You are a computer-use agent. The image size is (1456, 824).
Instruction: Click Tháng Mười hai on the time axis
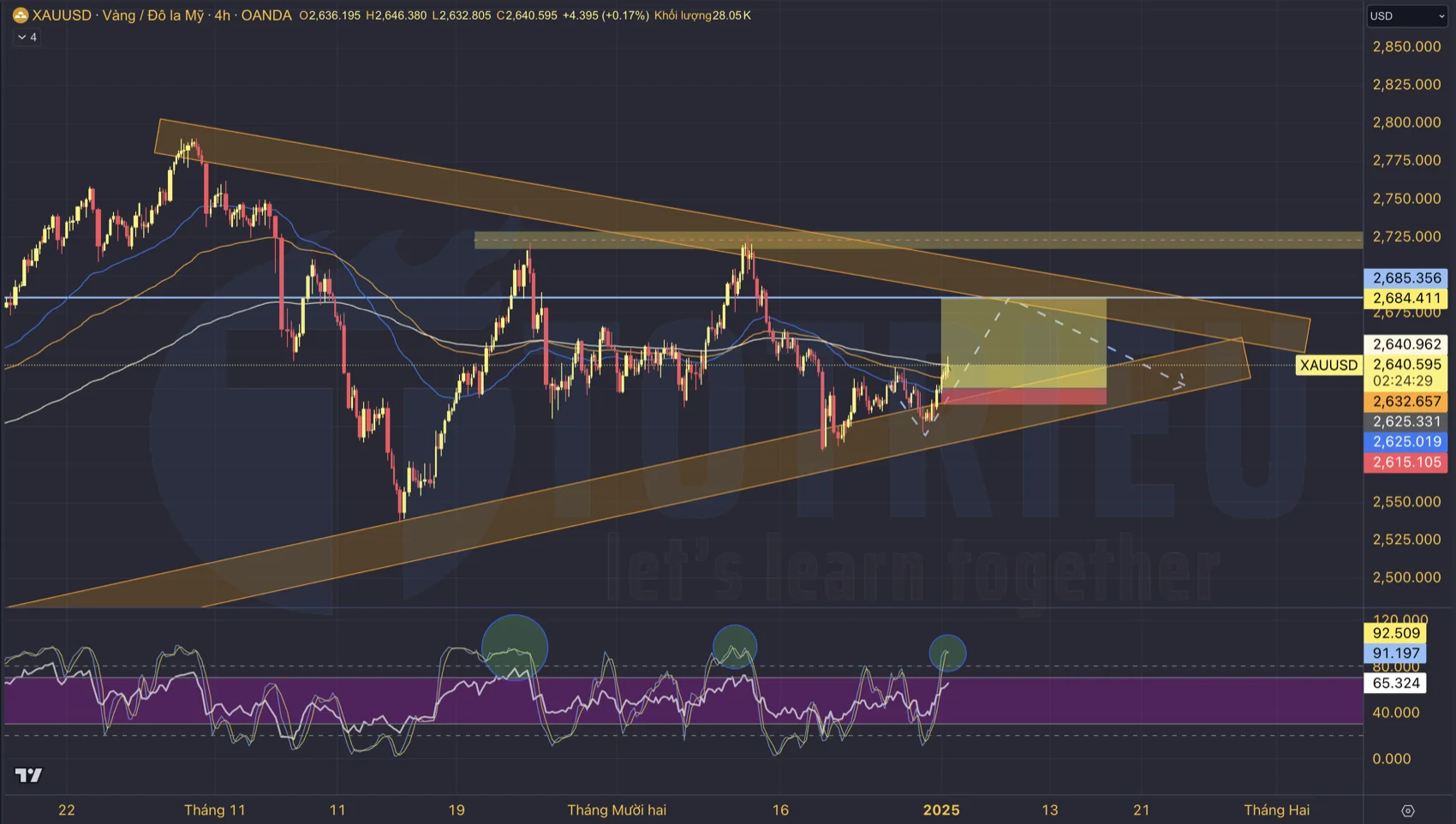pos(617,810)
